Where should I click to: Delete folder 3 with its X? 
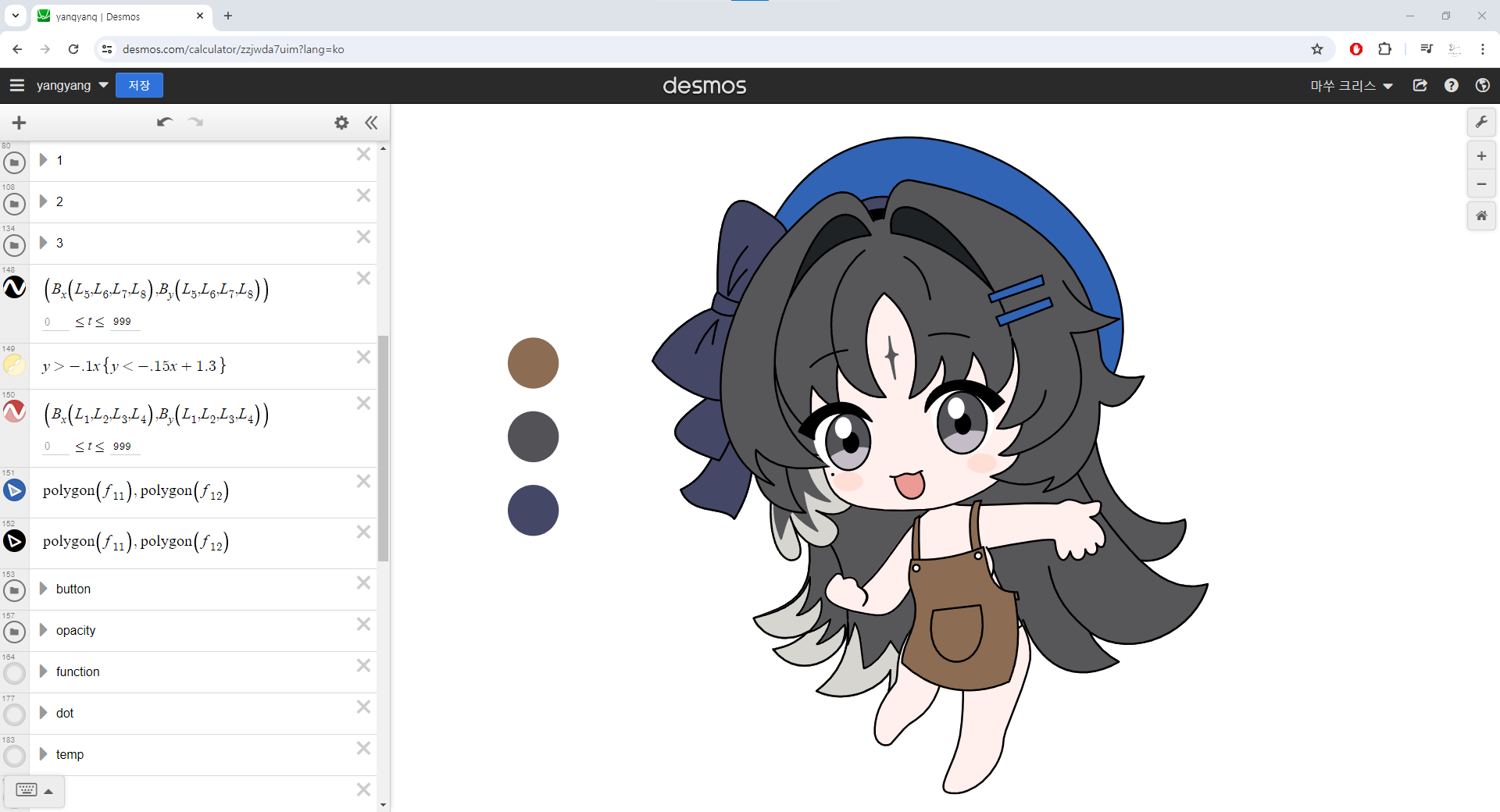point(363,237)
